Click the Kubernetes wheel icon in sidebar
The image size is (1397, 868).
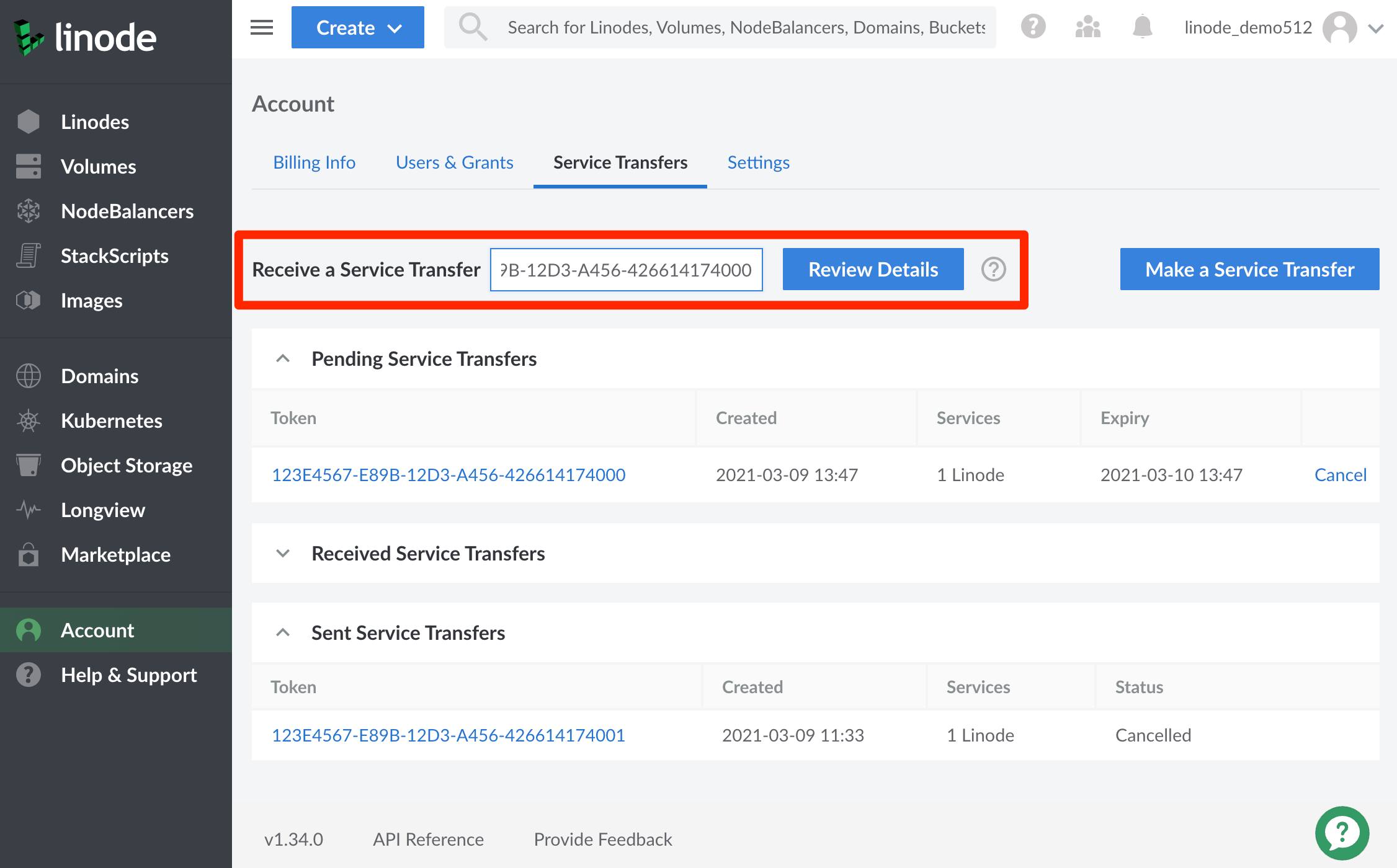tap(29, 421)
